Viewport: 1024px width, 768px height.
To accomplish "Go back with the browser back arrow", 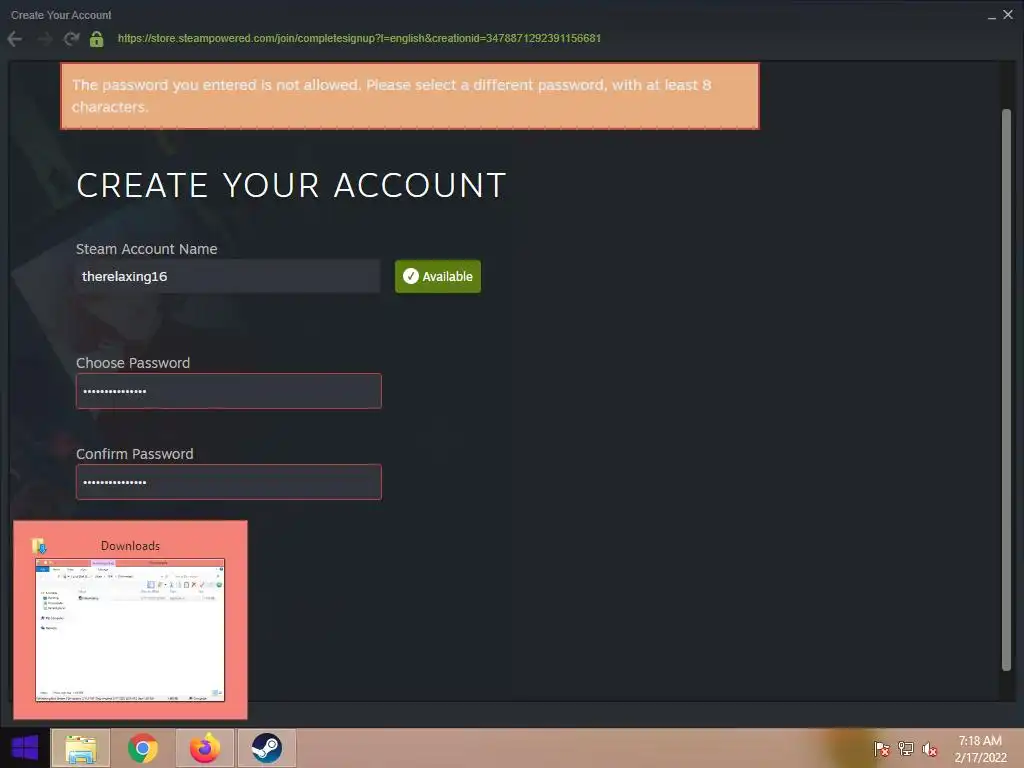I will 14,39.
